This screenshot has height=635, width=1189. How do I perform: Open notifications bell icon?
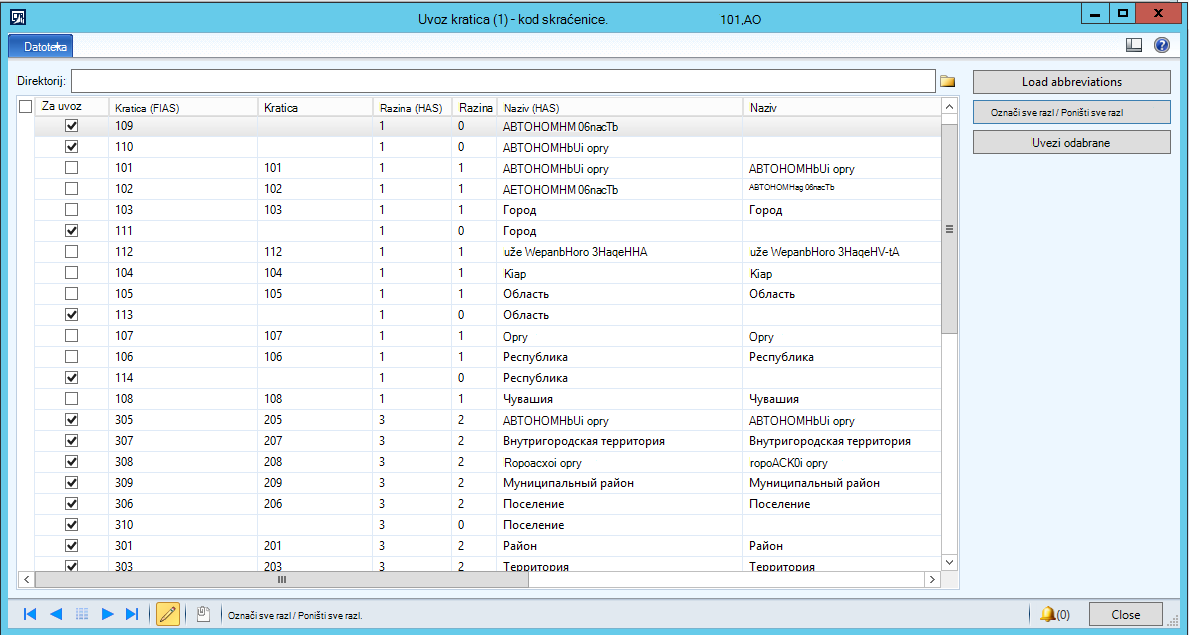coord(1047,613)
